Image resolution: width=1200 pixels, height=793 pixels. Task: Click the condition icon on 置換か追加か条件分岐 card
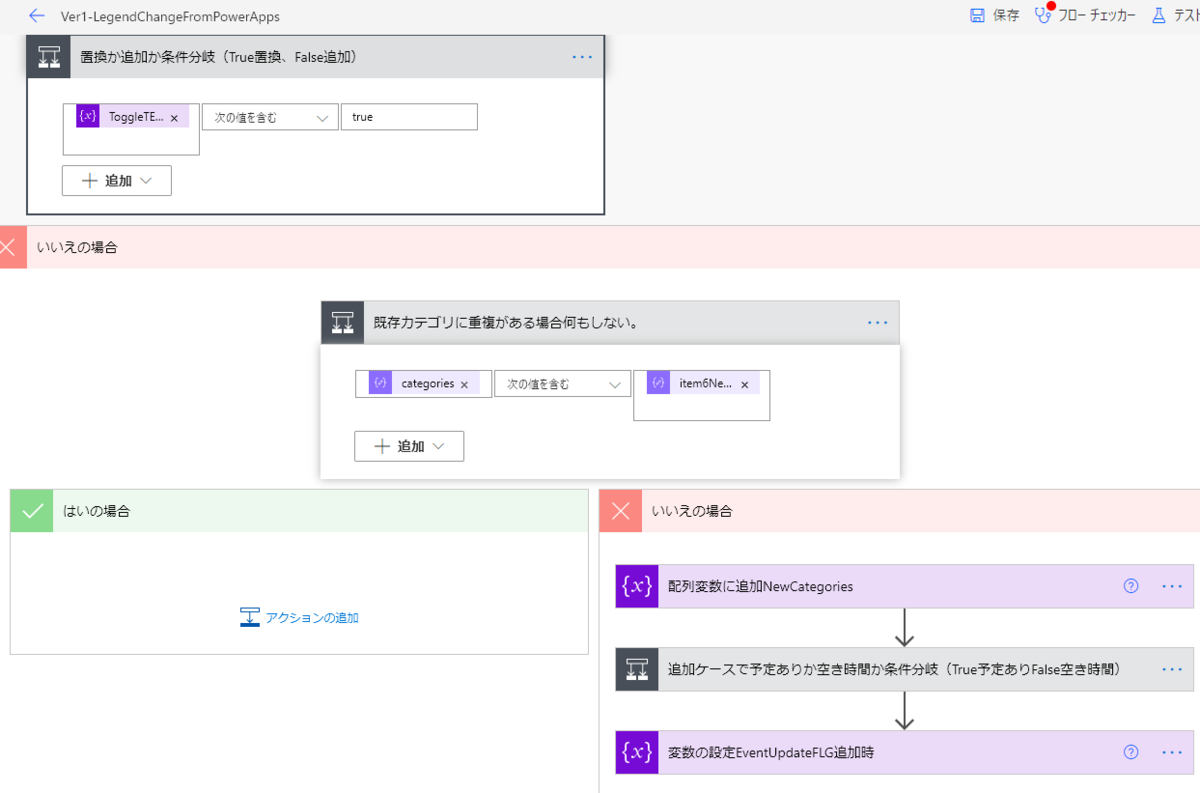[x=47, y=57]
